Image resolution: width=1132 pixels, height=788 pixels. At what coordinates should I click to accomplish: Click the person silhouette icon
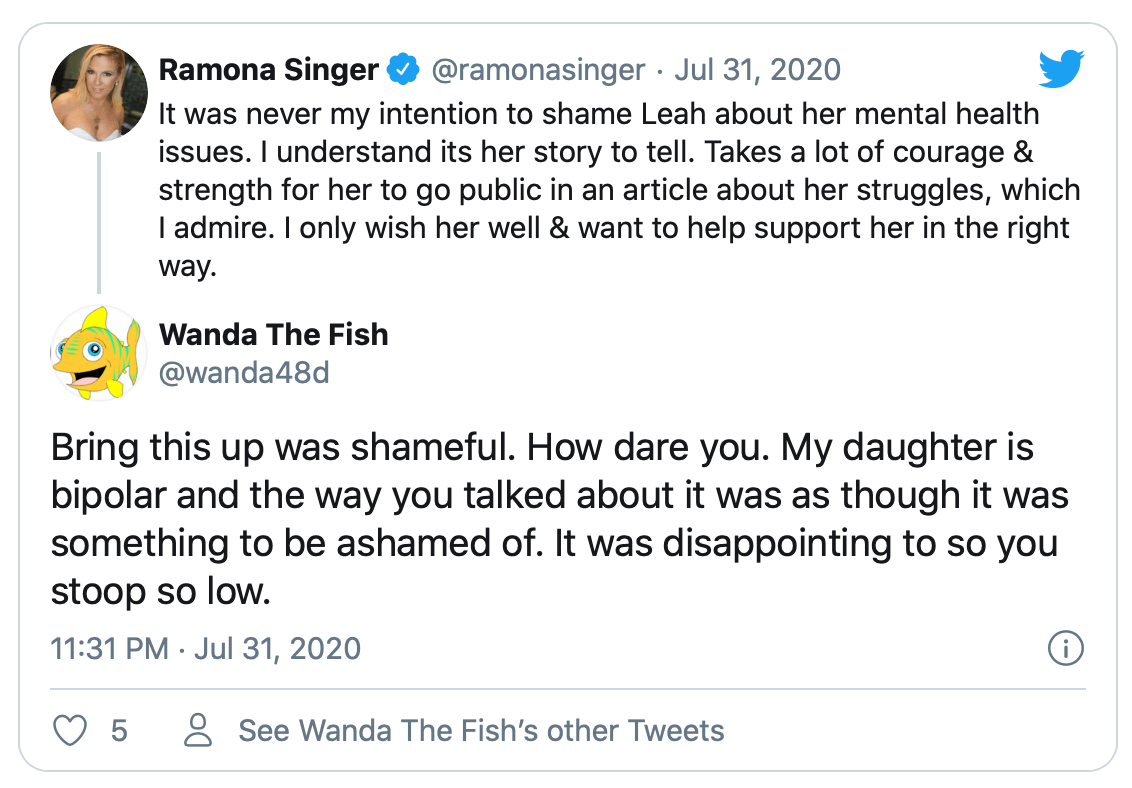click(x=199, y=730)
